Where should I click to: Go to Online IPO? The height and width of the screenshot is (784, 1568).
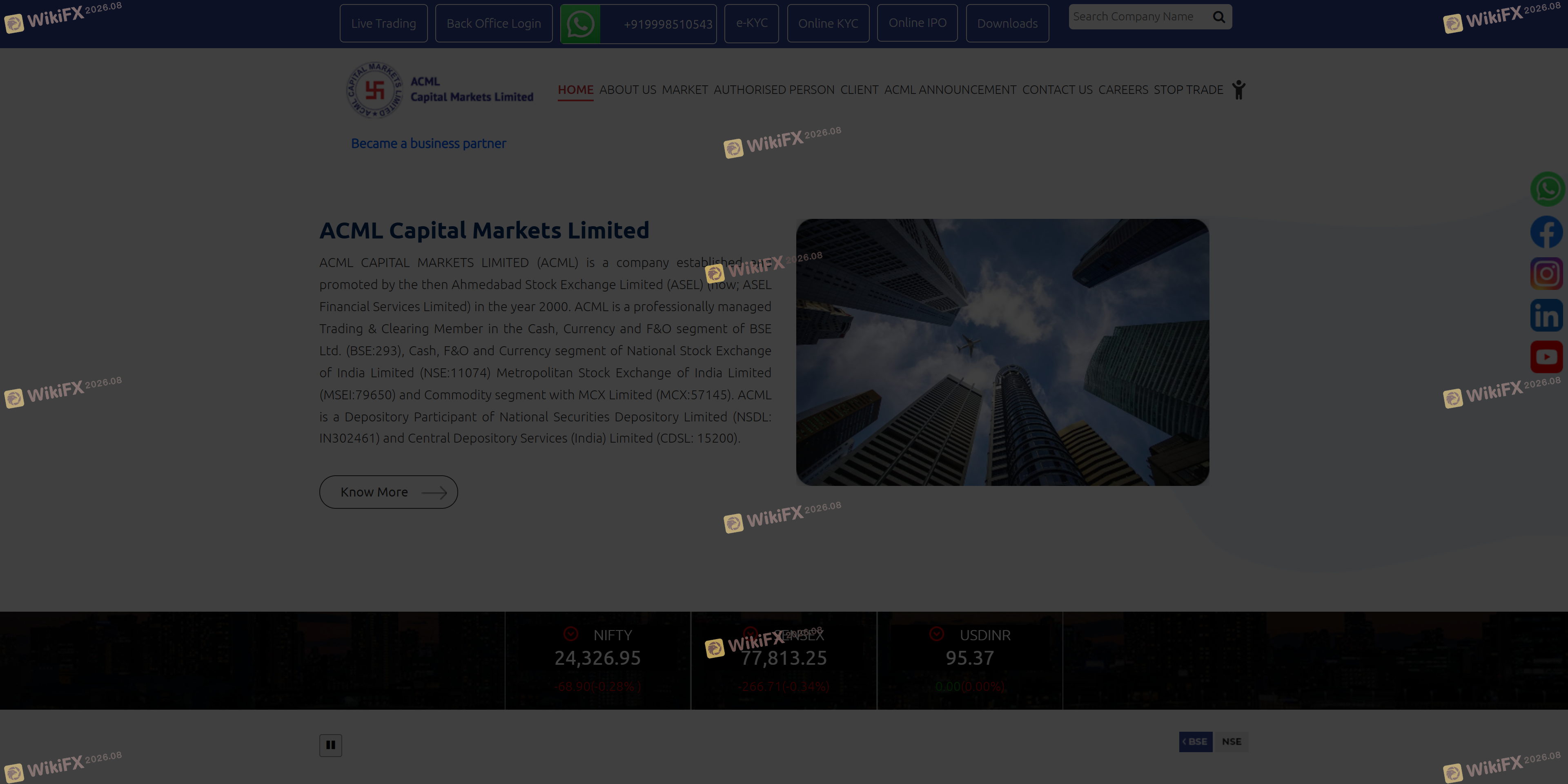coord(917,22)
